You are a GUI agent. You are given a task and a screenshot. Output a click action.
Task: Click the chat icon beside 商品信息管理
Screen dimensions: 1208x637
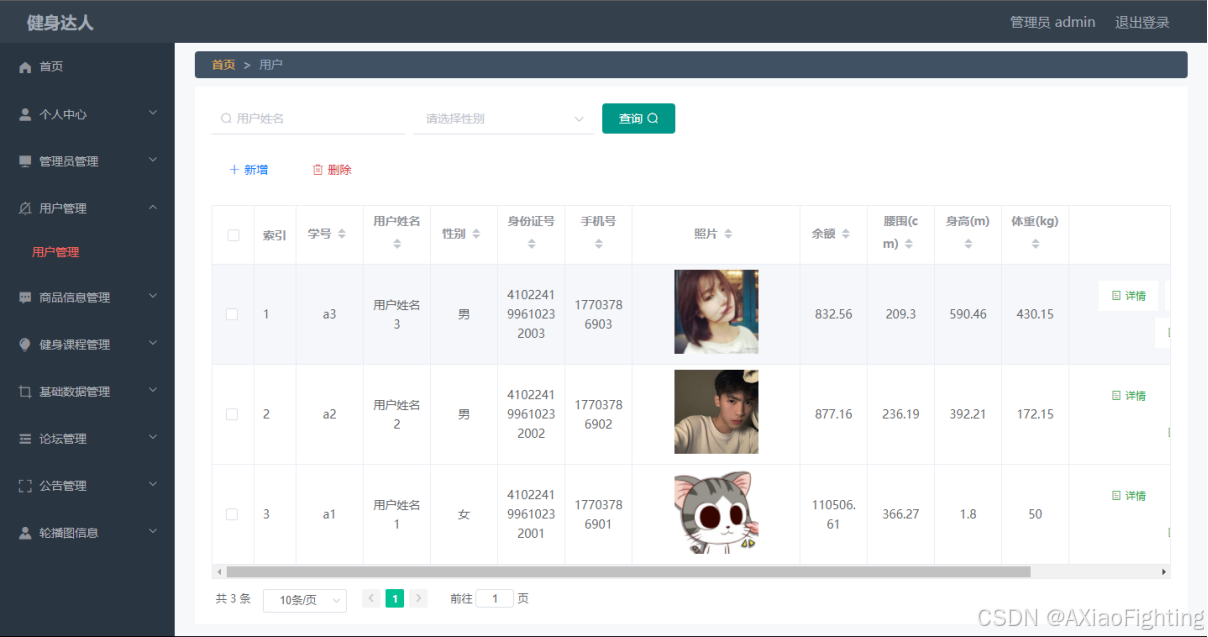tap(26, 297)
